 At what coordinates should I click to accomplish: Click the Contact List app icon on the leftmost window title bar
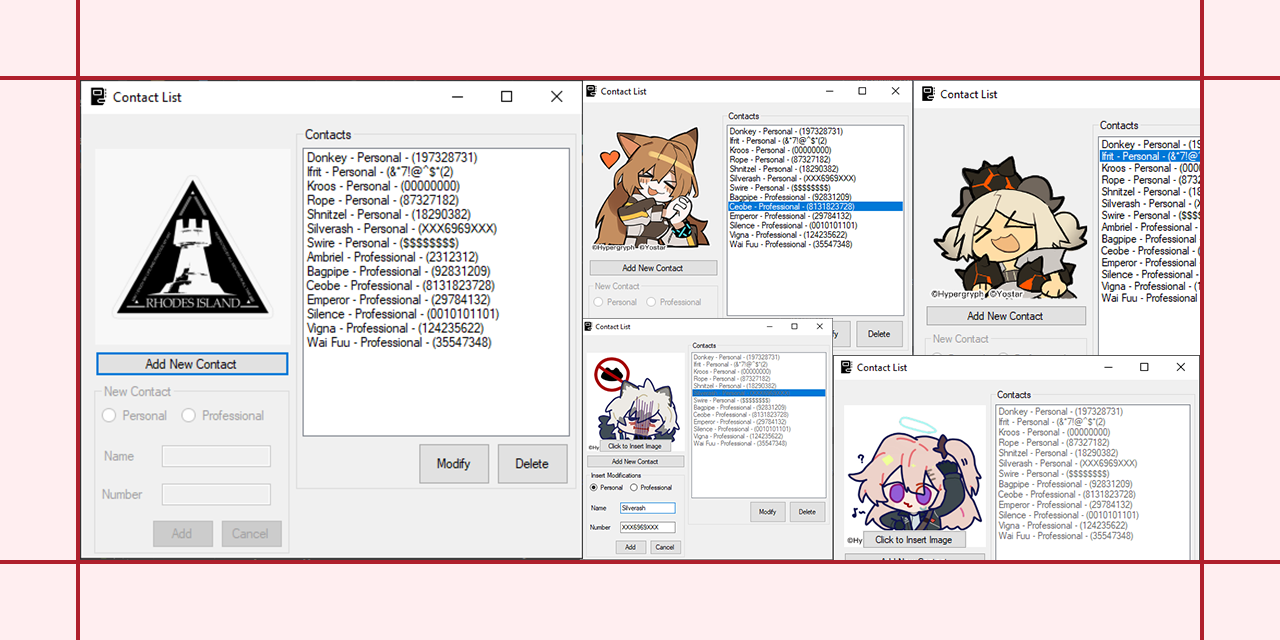tap(98, 96)
